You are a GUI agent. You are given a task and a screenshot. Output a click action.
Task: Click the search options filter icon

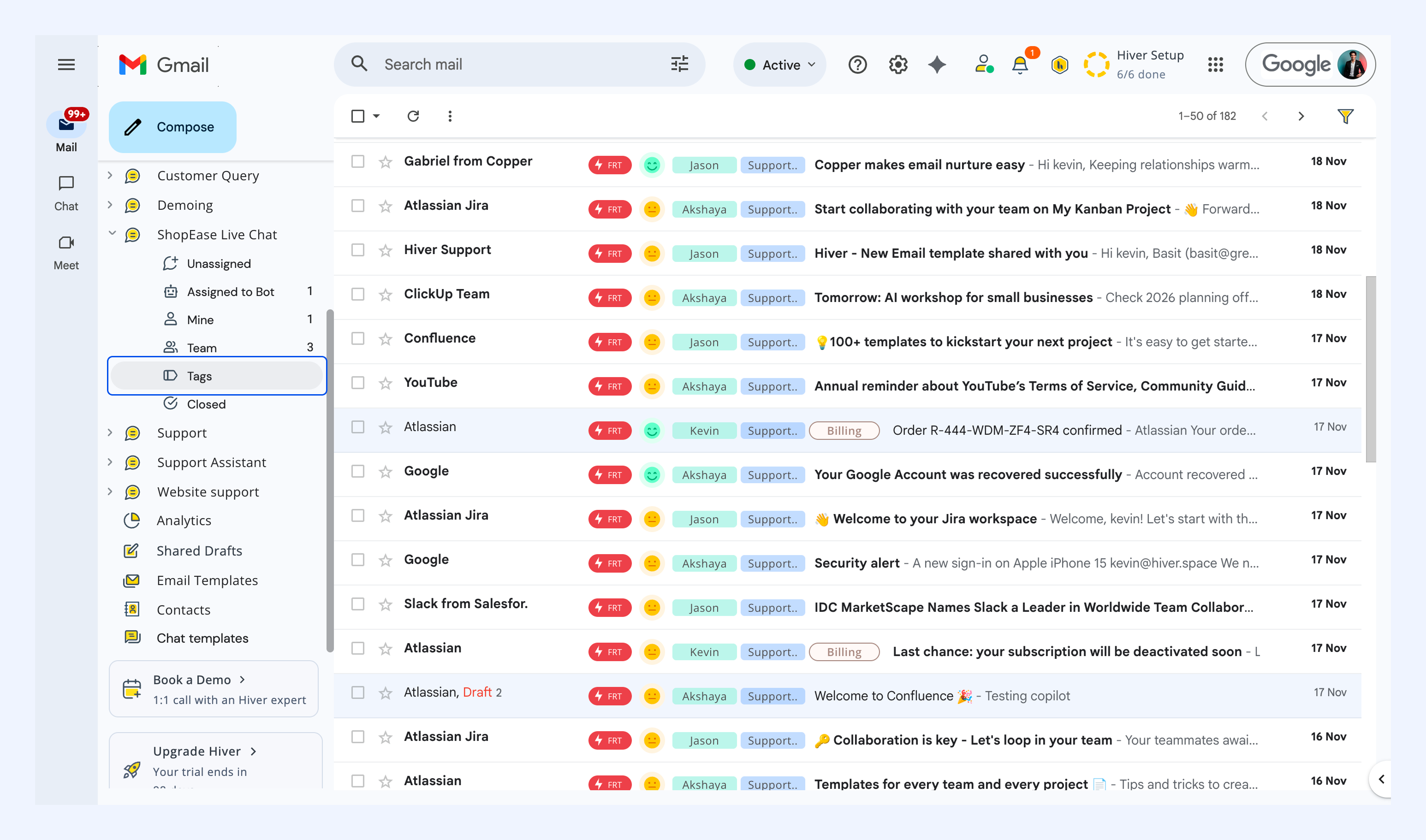(679, 64)
